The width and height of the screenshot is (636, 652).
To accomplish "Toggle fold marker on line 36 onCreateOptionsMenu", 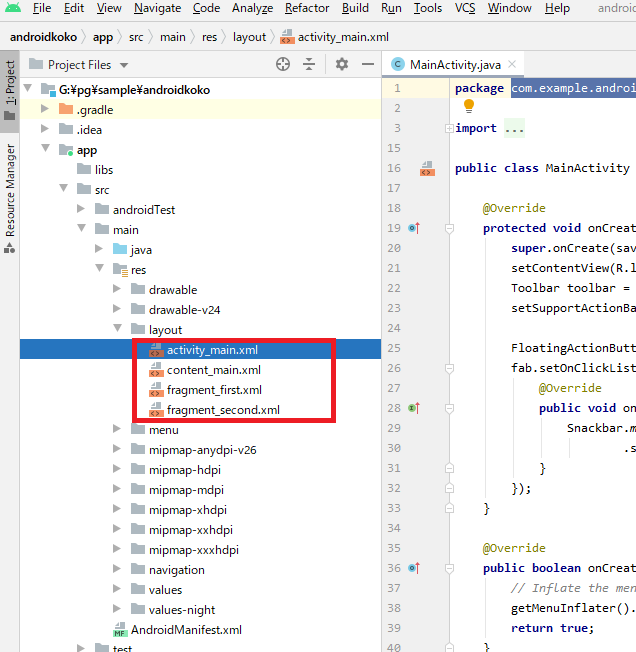I will (x=449, y=568).
